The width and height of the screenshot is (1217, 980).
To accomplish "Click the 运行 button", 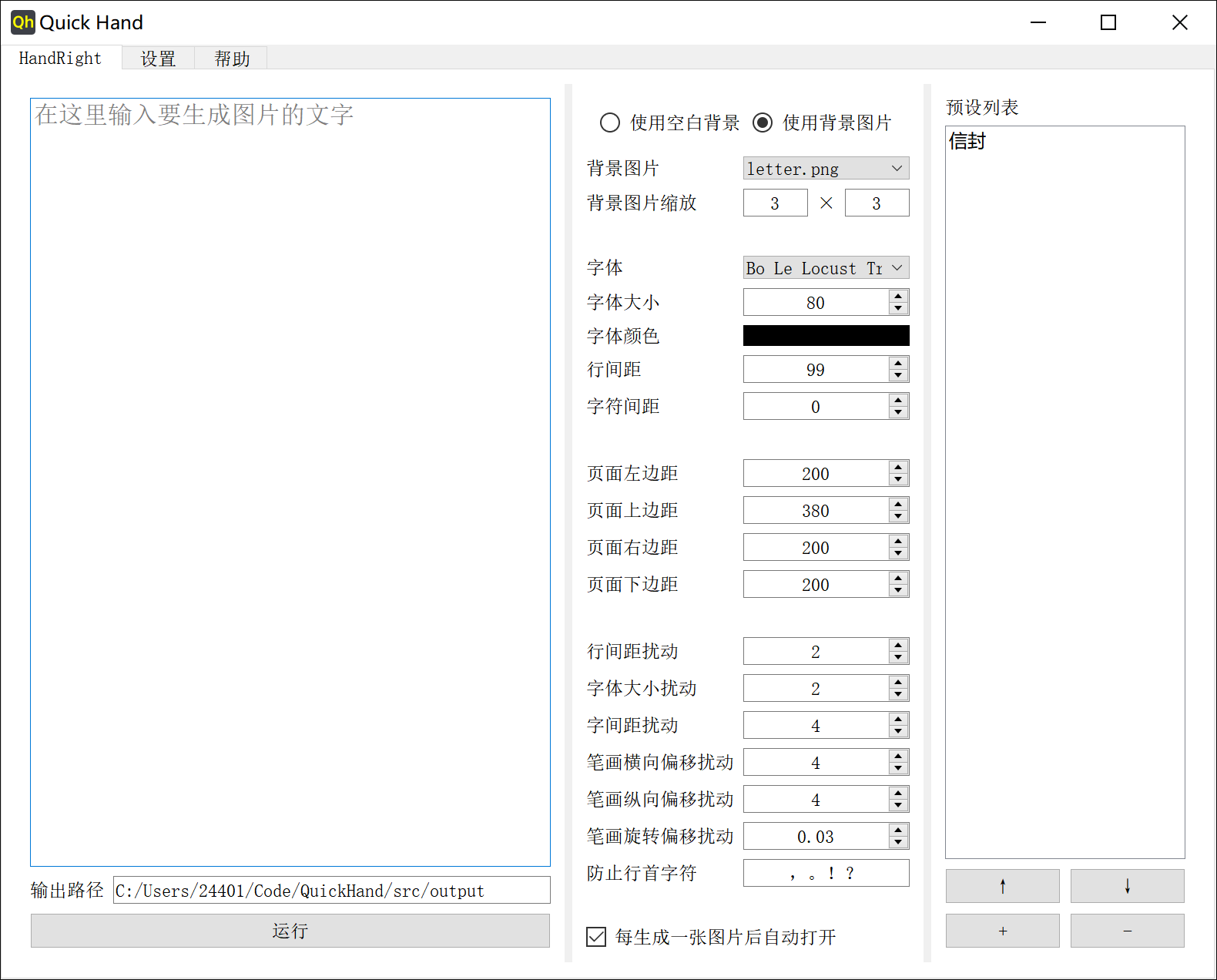I will point(290,931).
